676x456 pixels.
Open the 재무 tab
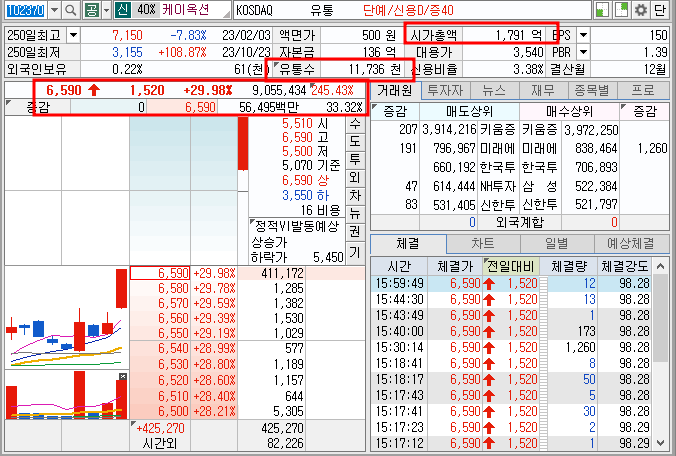[x=543, y=91]
